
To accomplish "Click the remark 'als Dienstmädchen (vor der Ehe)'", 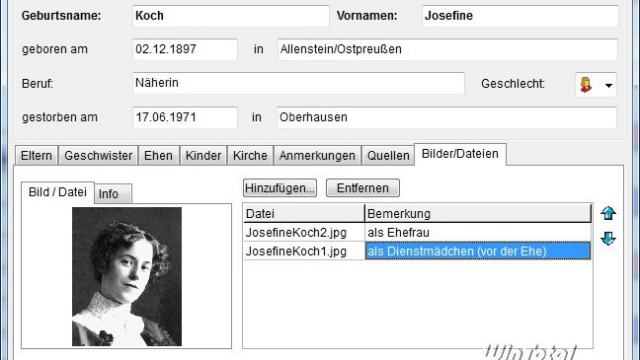I will 478,251.
